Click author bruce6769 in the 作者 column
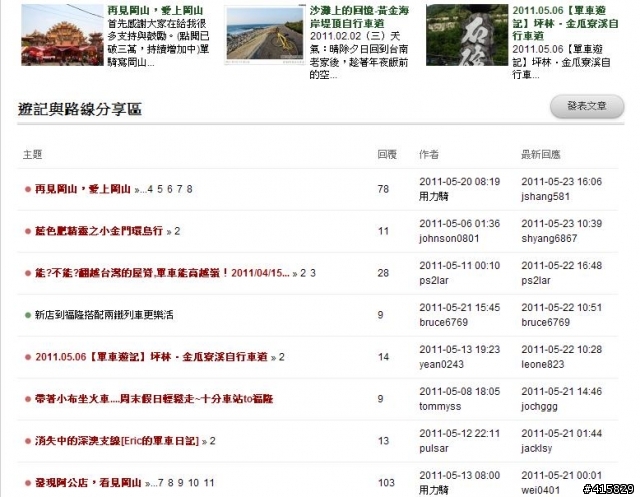 coord(443,323)
